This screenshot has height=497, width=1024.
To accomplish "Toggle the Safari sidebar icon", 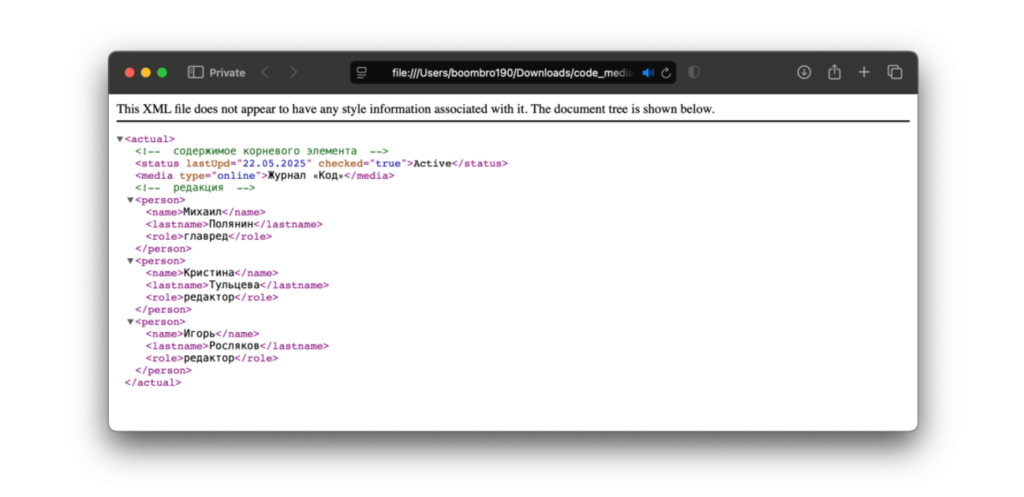I will coord(195,73).
